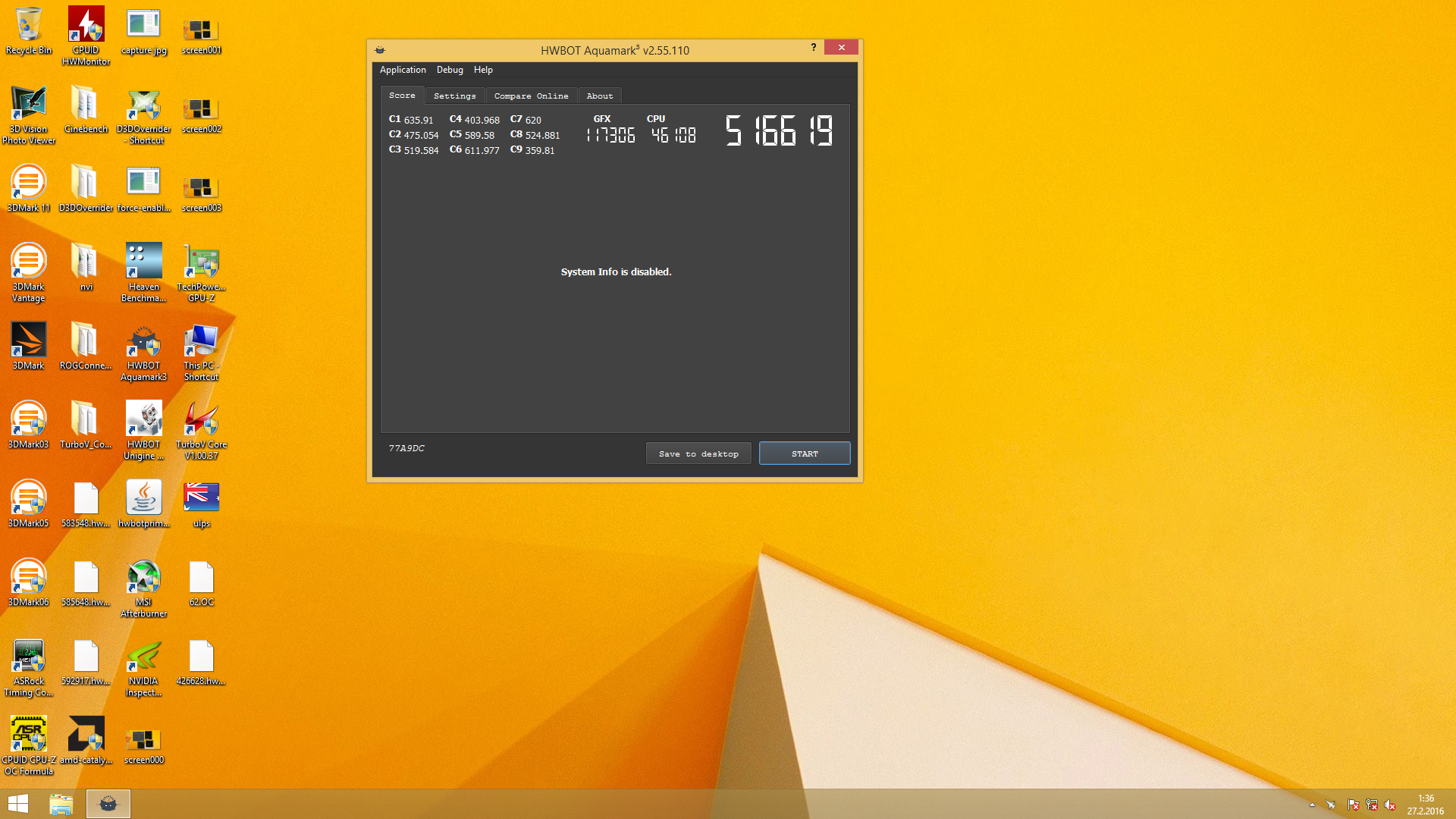
Task: Launch 3DMark Vantage desktop icon
Action: coord(29,272)
